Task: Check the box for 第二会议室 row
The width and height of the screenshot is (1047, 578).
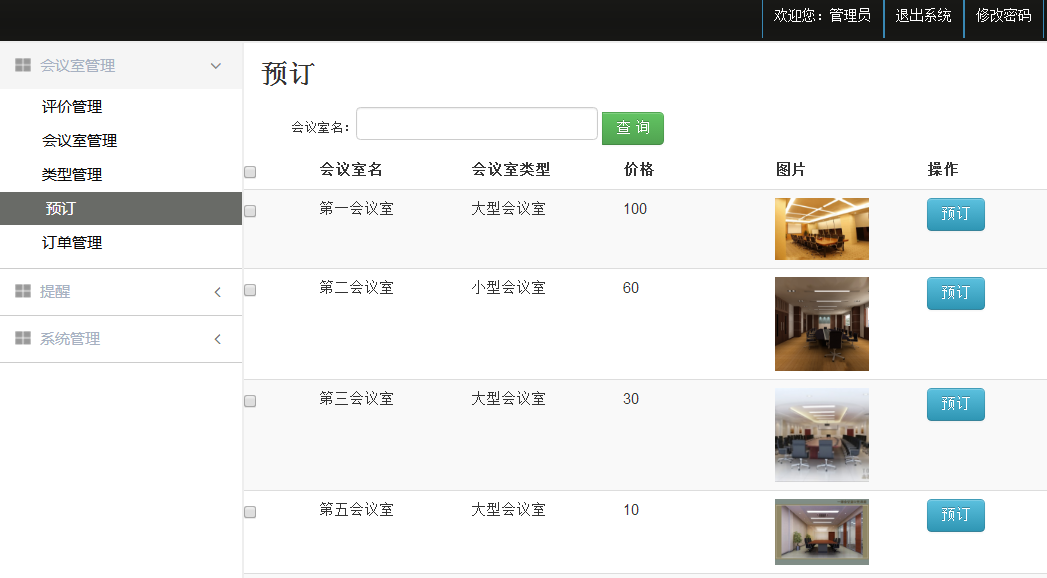Action: click(250, 290)
